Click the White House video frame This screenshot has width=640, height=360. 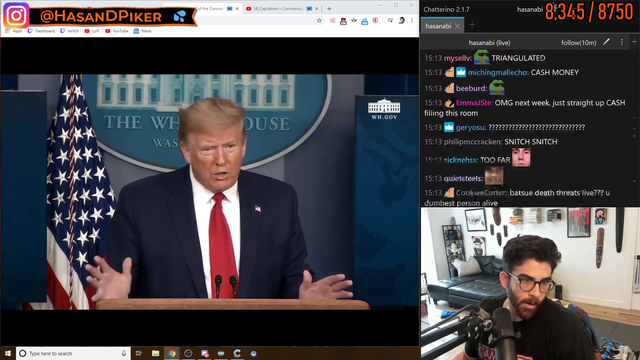click(x=210, y=192)
